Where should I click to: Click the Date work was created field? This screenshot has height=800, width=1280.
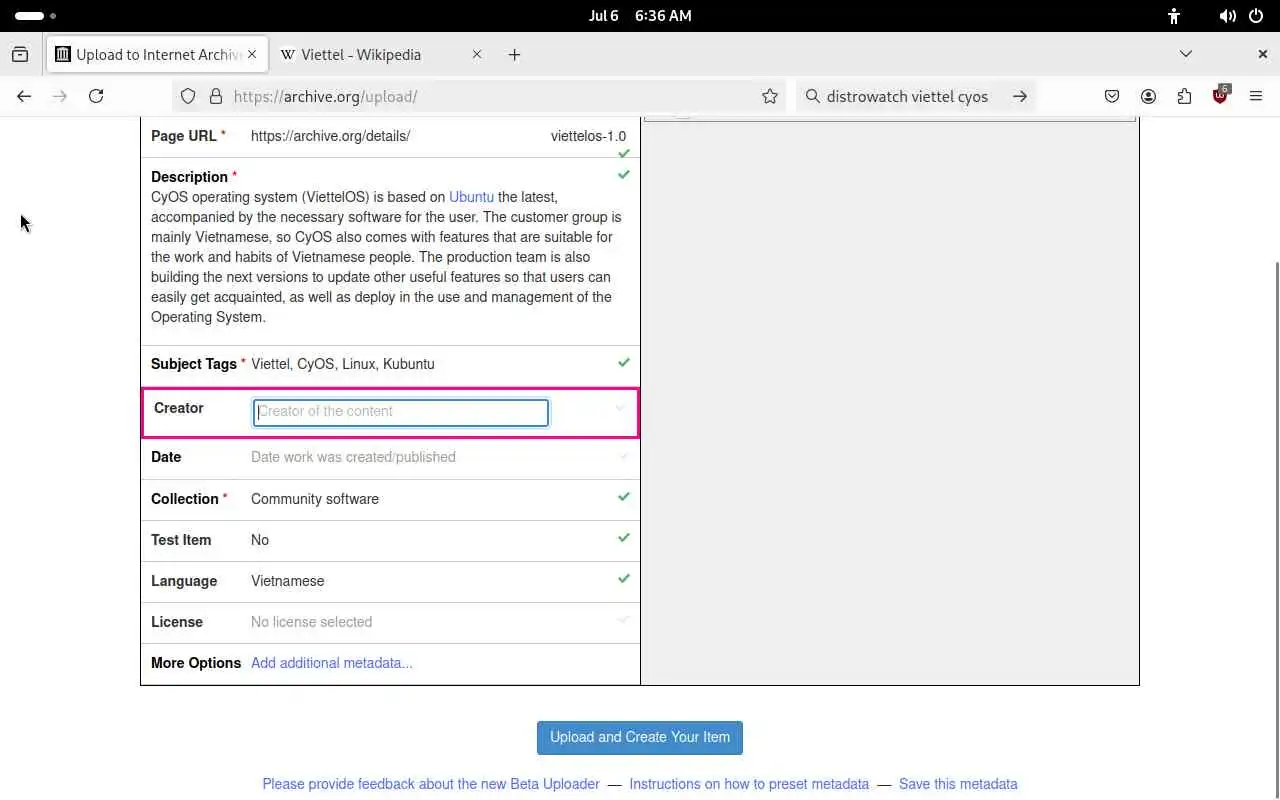click(x=353, y=457)
